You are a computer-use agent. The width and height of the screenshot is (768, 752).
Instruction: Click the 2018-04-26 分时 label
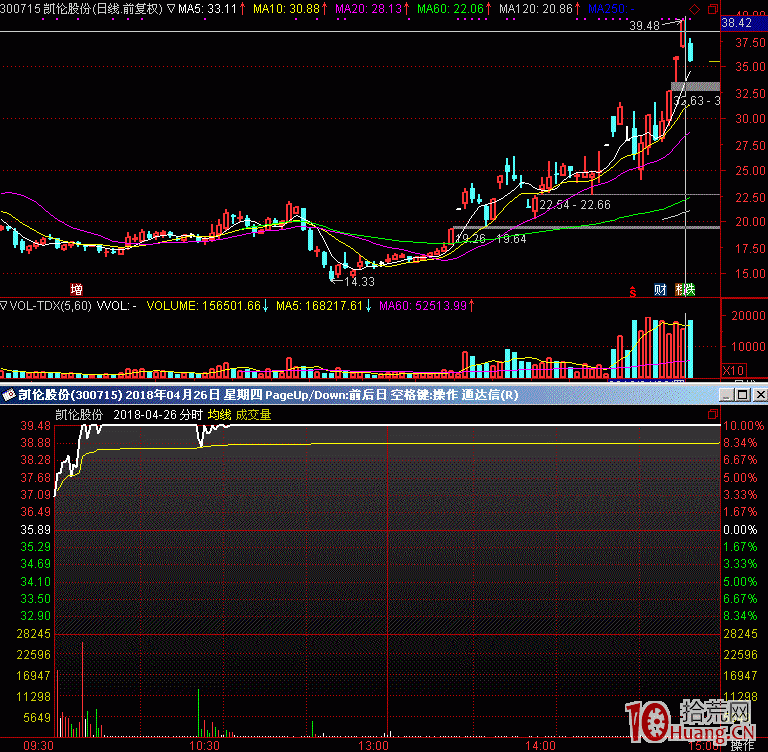pyautogui.click(x=158, y=415)
